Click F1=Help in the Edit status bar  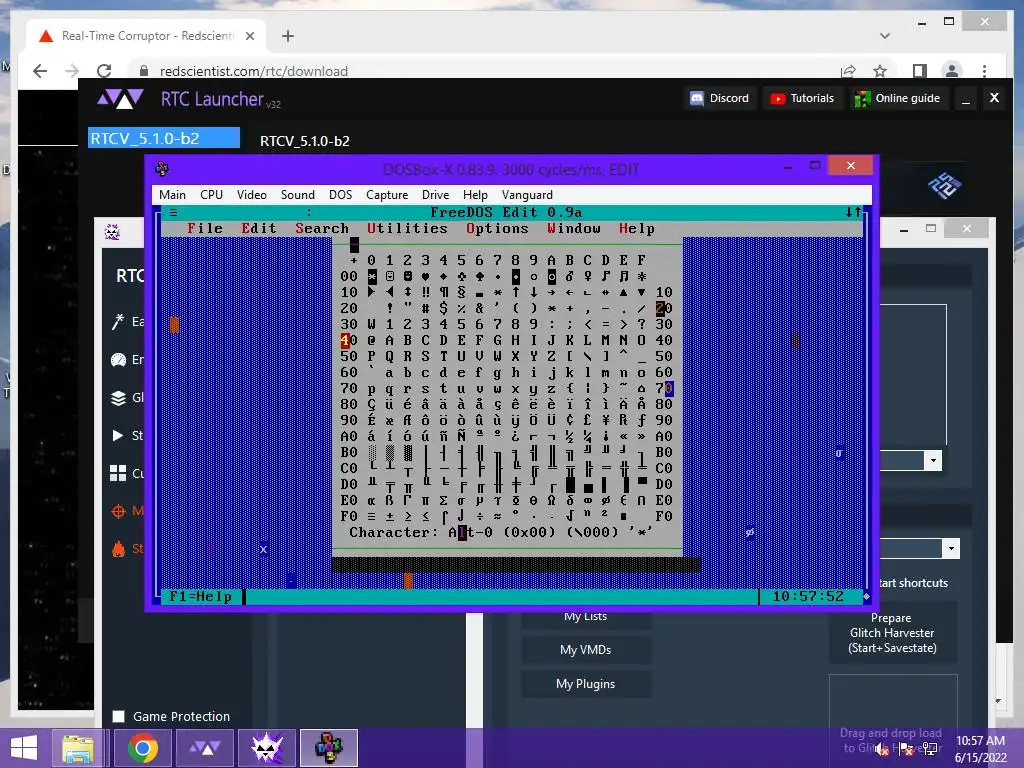coord(200,596)
